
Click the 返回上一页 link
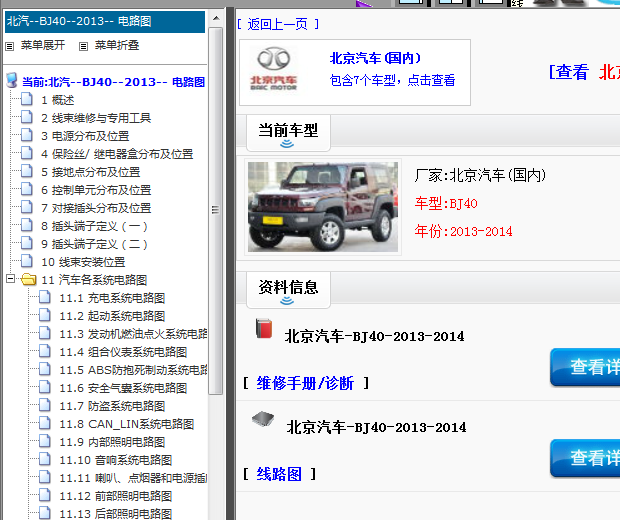(x=278, y=25)
